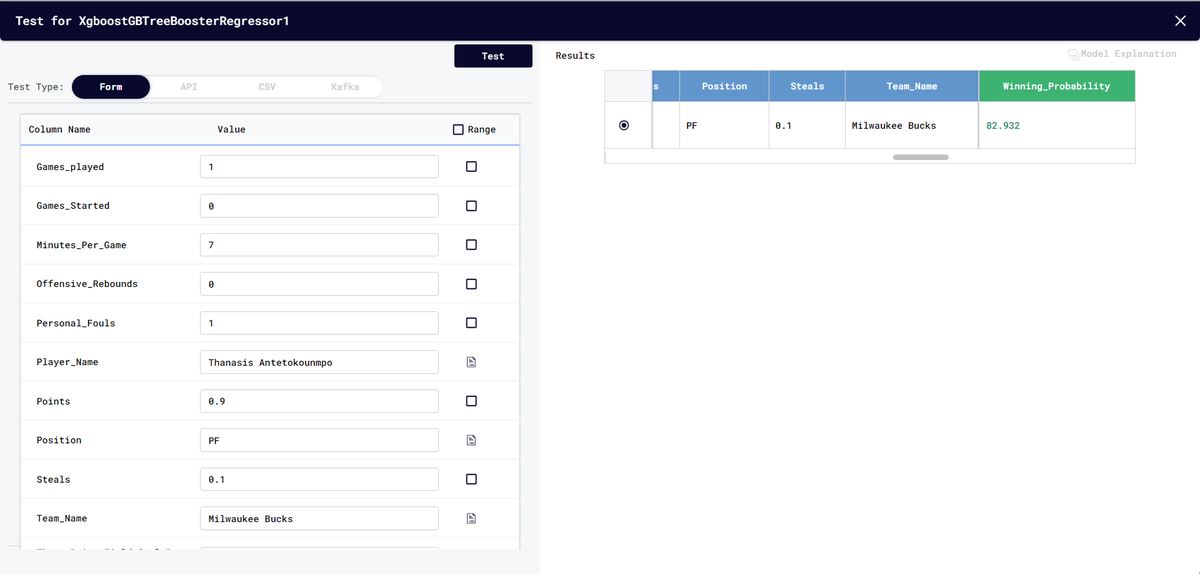The image size is (1200, 574).
Task: Click the Games_played value field
Action: 319,167
